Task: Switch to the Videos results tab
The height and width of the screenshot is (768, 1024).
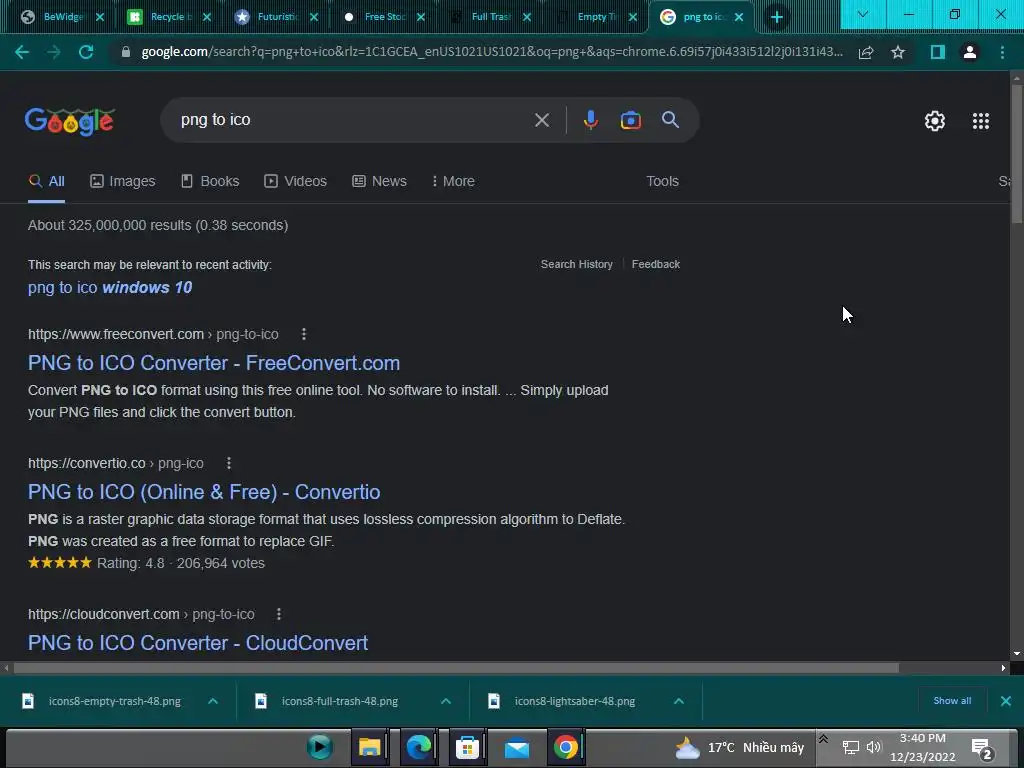Action: [295, 182]
